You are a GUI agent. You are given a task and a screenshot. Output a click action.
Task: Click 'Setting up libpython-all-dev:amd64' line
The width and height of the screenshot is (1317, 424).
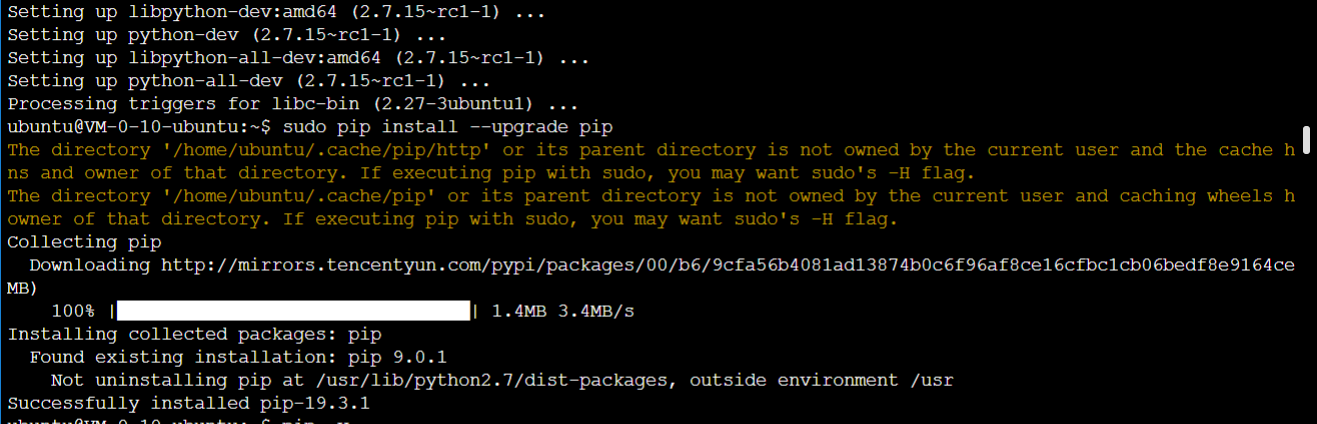[298, 58]
